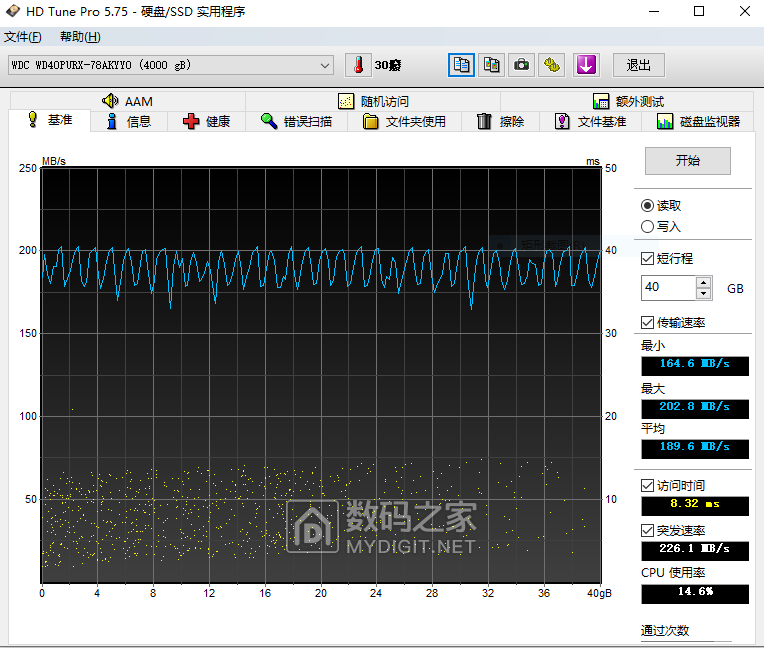Image resolution: width=764 pixels, height=648 pixels.
Task: Open the 帮助(H) menu
Action: tap(80, 37)
